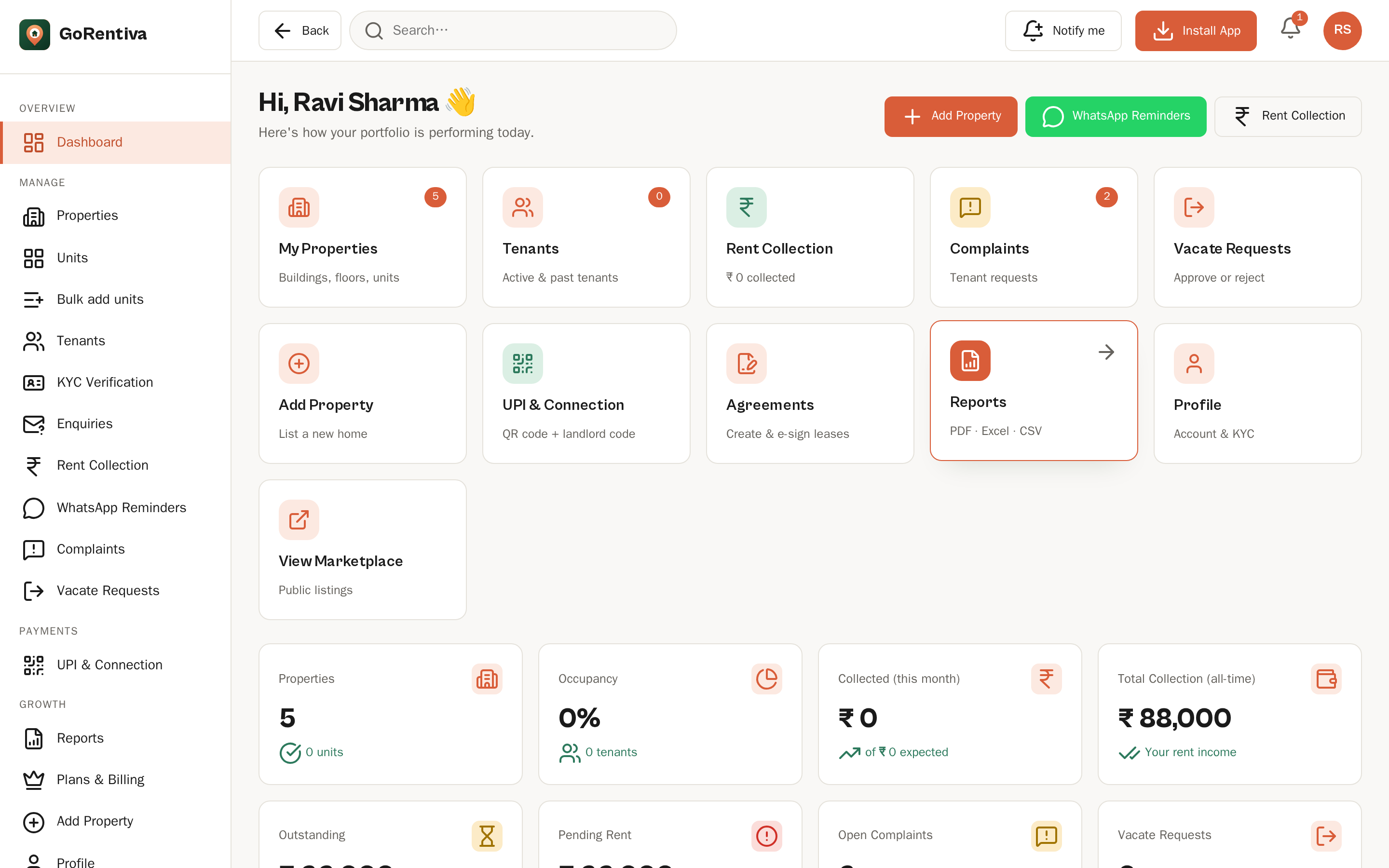This screenshot has width=1389, height=868.
Task: Click the Tenants card people icon
Action: click(x=522, y=207)
